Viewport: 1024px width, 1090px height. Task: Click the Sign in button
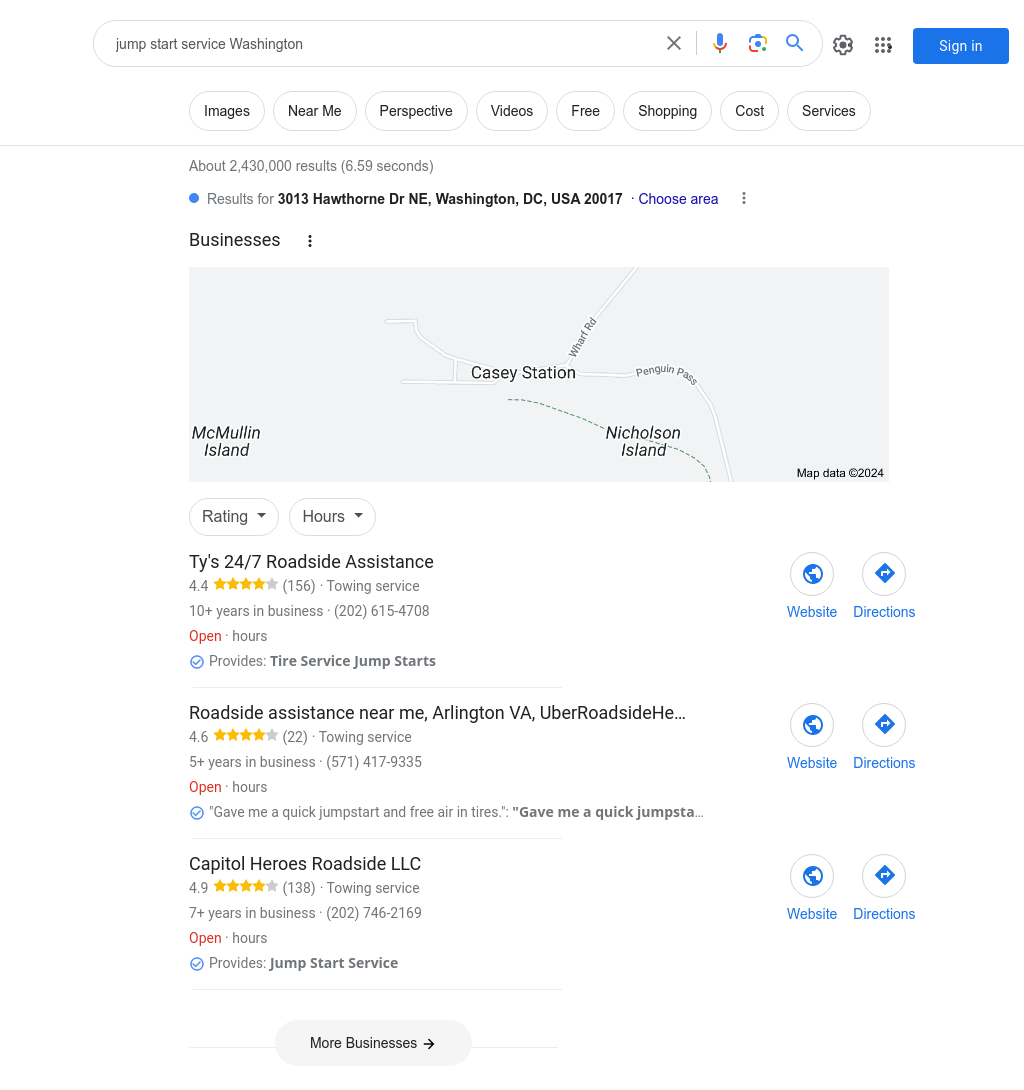pyautogui.click(x=960, y=46)
